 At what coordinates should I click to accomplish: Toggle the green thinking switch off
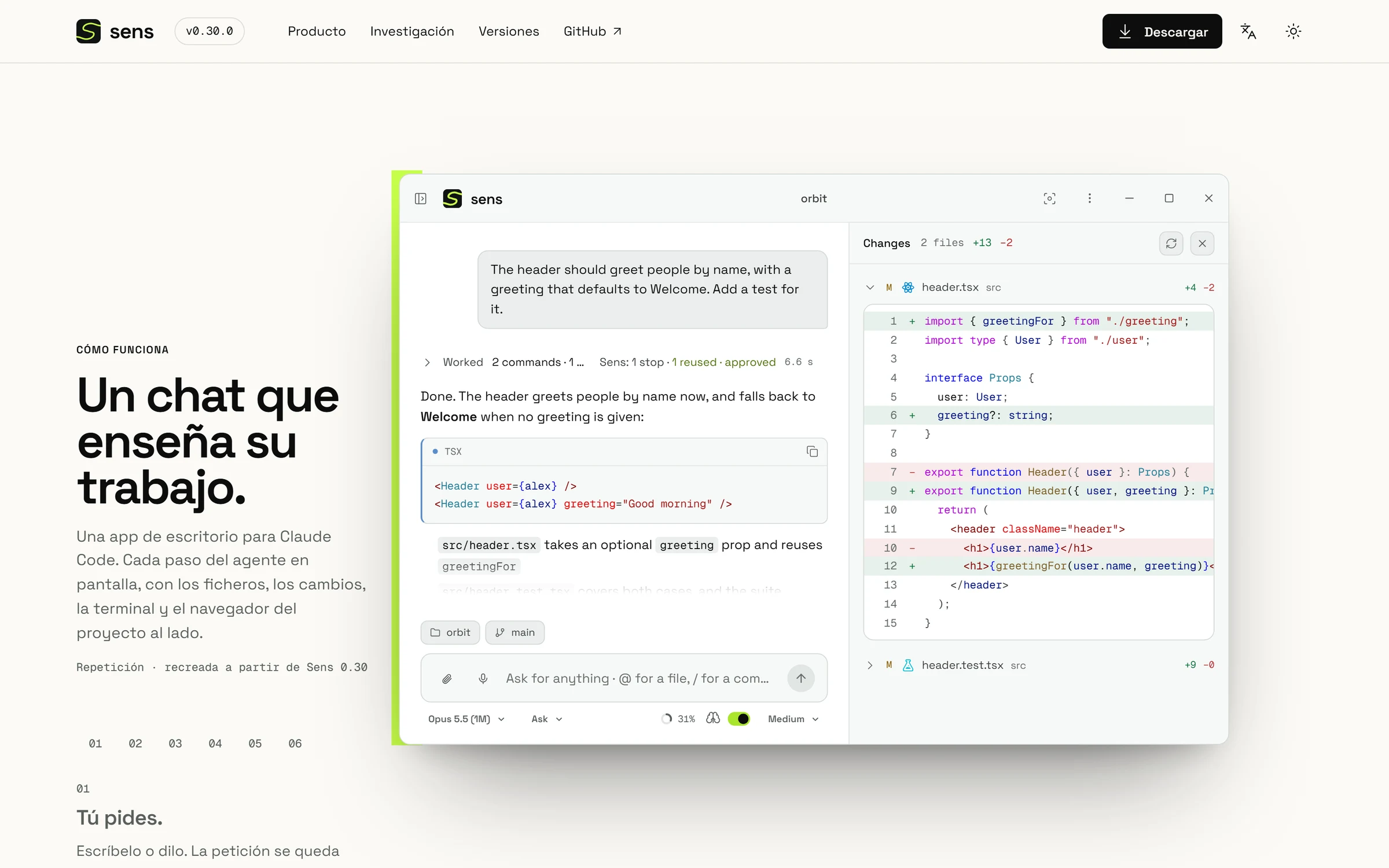[739, 719]
